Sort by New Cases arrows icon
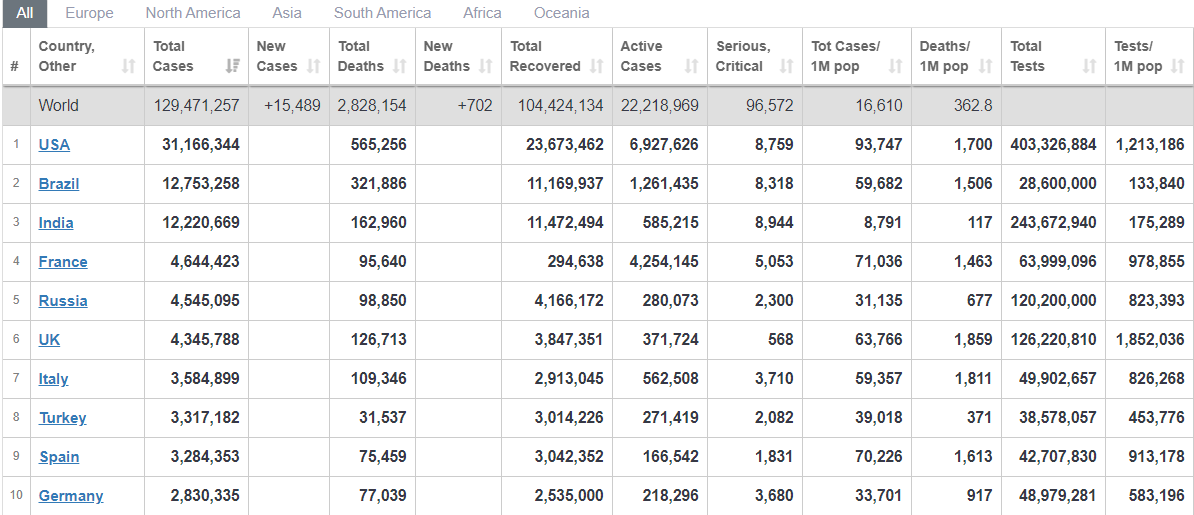This screenshot has height=515, width=1194. tap(313, 66)
